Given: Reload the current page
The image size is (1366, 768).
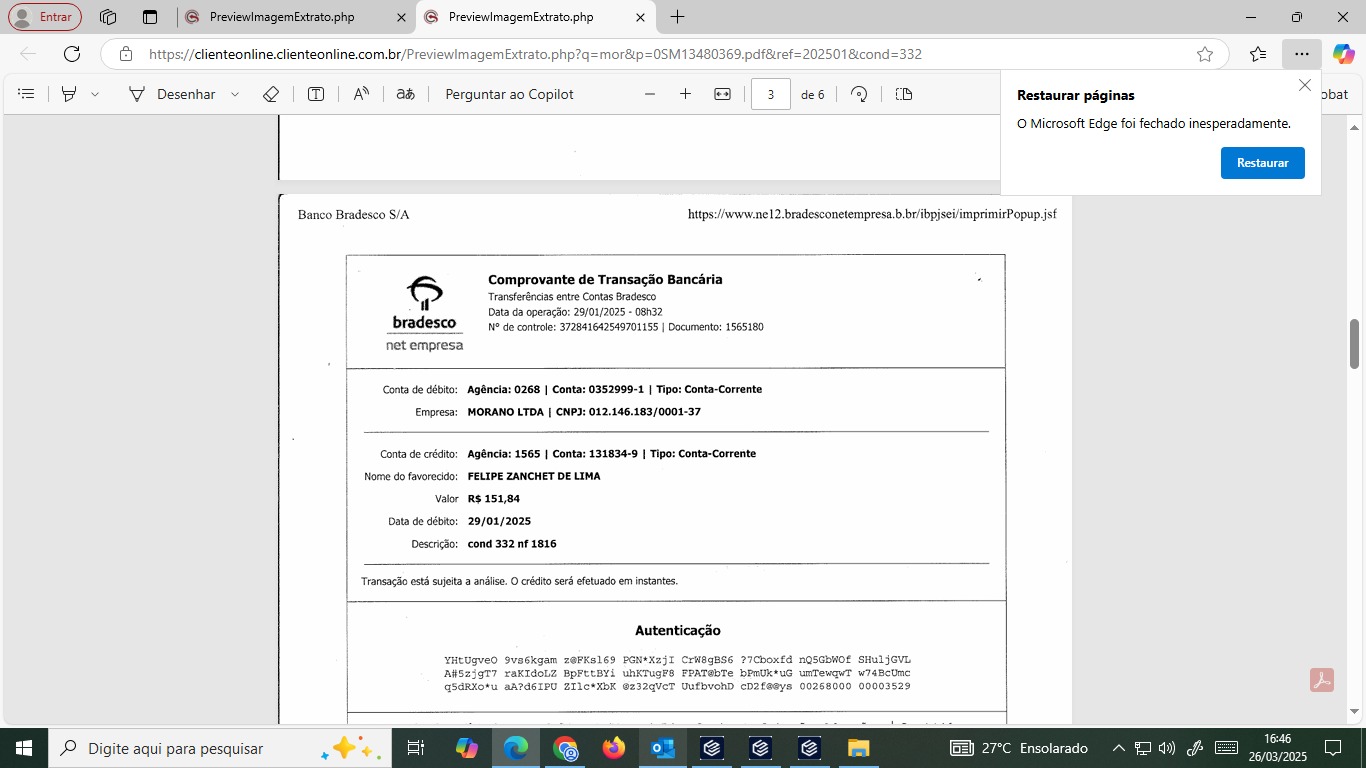Looking at the screenshot, I should [x=72, y=54].
